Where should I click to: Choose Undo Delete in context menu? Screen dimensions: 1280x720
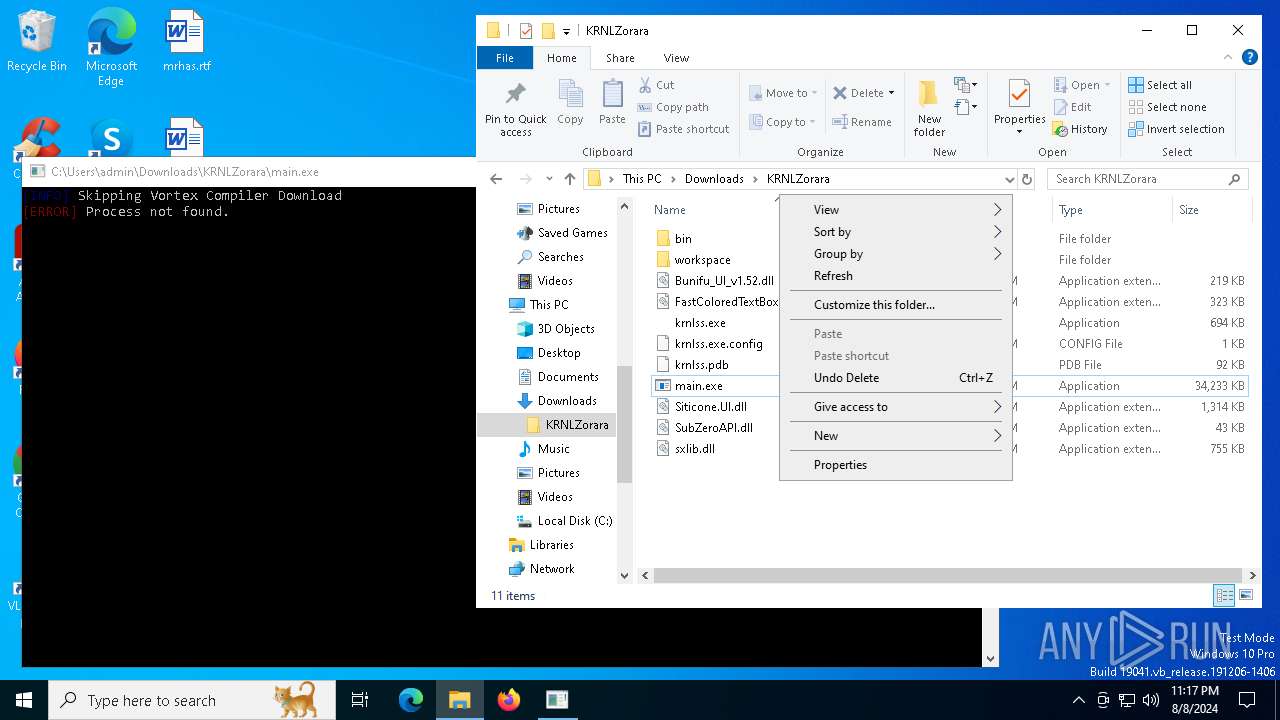[x=895, y=378]
